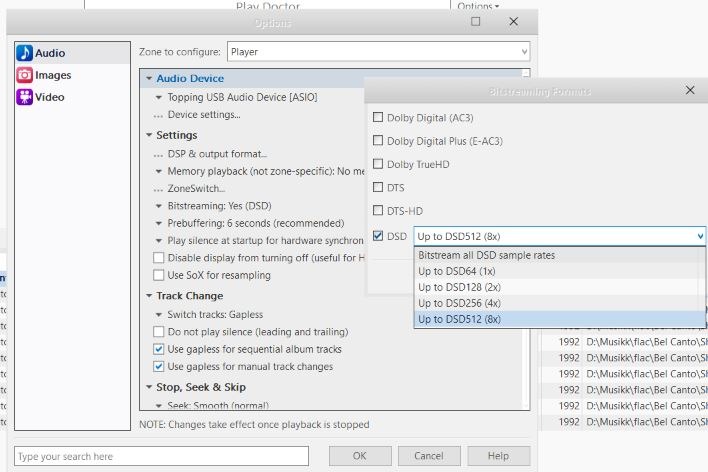Image resolution: width=708 pixels, height=472 pixels.
Task: Expand Memory playback options
Action: tap(158, 172)
